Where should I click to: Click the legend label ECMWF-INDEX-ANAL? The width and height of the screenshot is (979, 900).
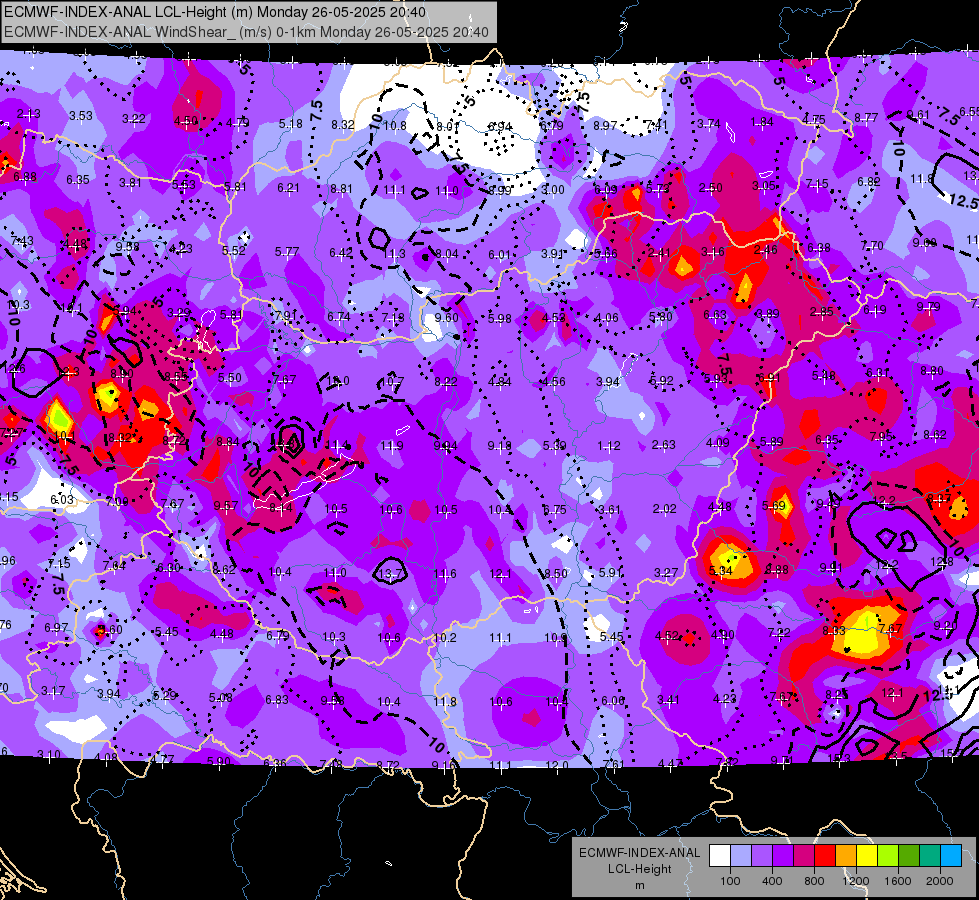pos(639,853)
